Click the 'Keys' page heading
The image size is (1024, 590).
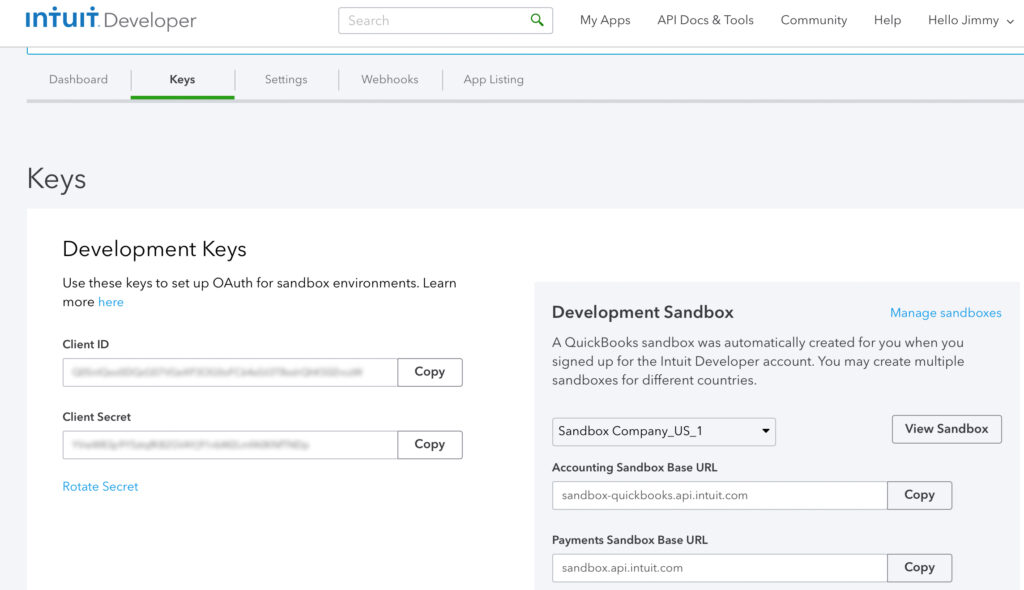tap(56, 179)
